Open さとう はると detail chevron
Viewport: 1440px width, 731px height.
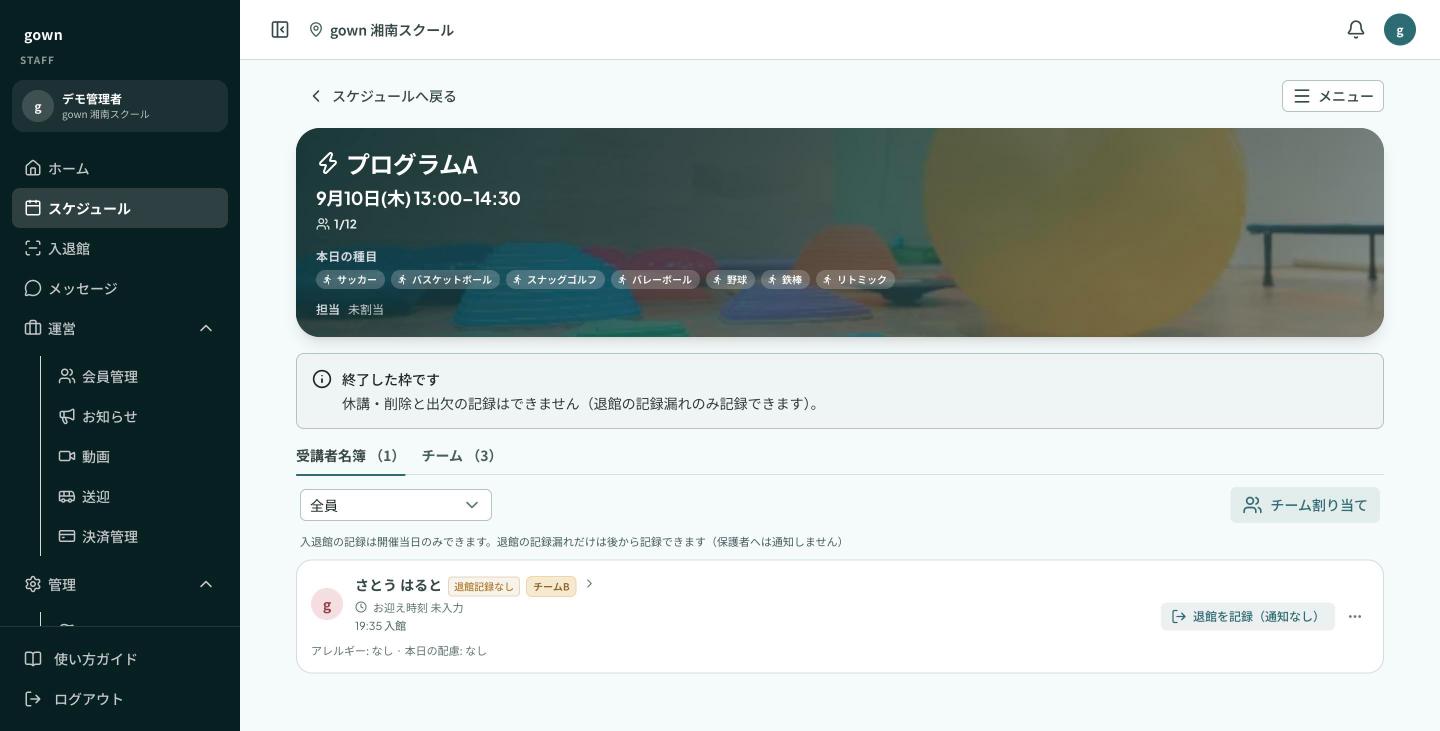click(589, 584)
